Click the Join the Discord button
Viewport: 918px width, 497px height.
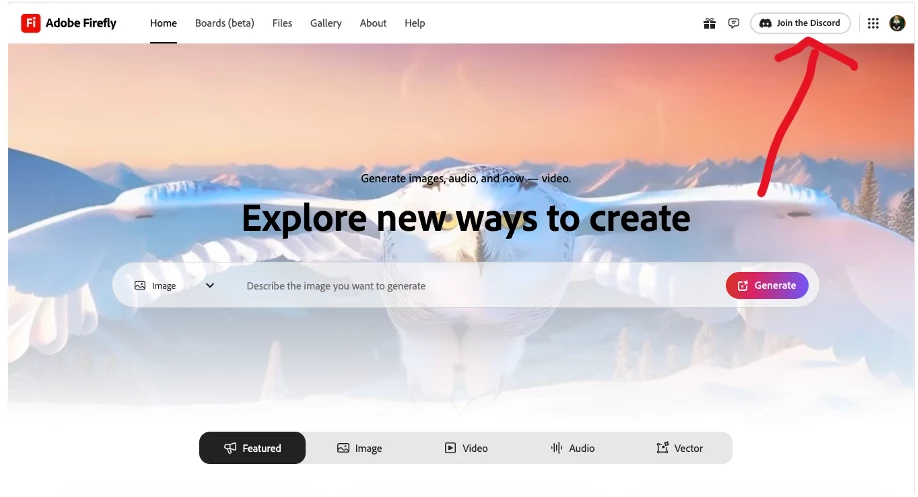coord(800,23)
